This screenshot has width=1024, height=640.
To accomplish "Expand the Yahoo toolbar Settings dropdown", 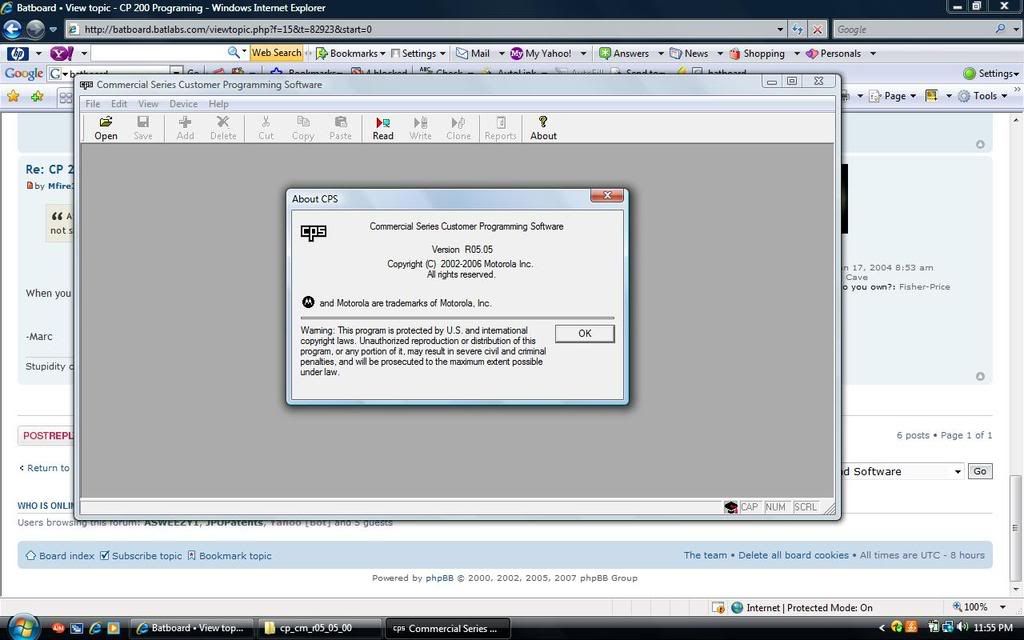I will pyautogui.click(x=443, y=54).
